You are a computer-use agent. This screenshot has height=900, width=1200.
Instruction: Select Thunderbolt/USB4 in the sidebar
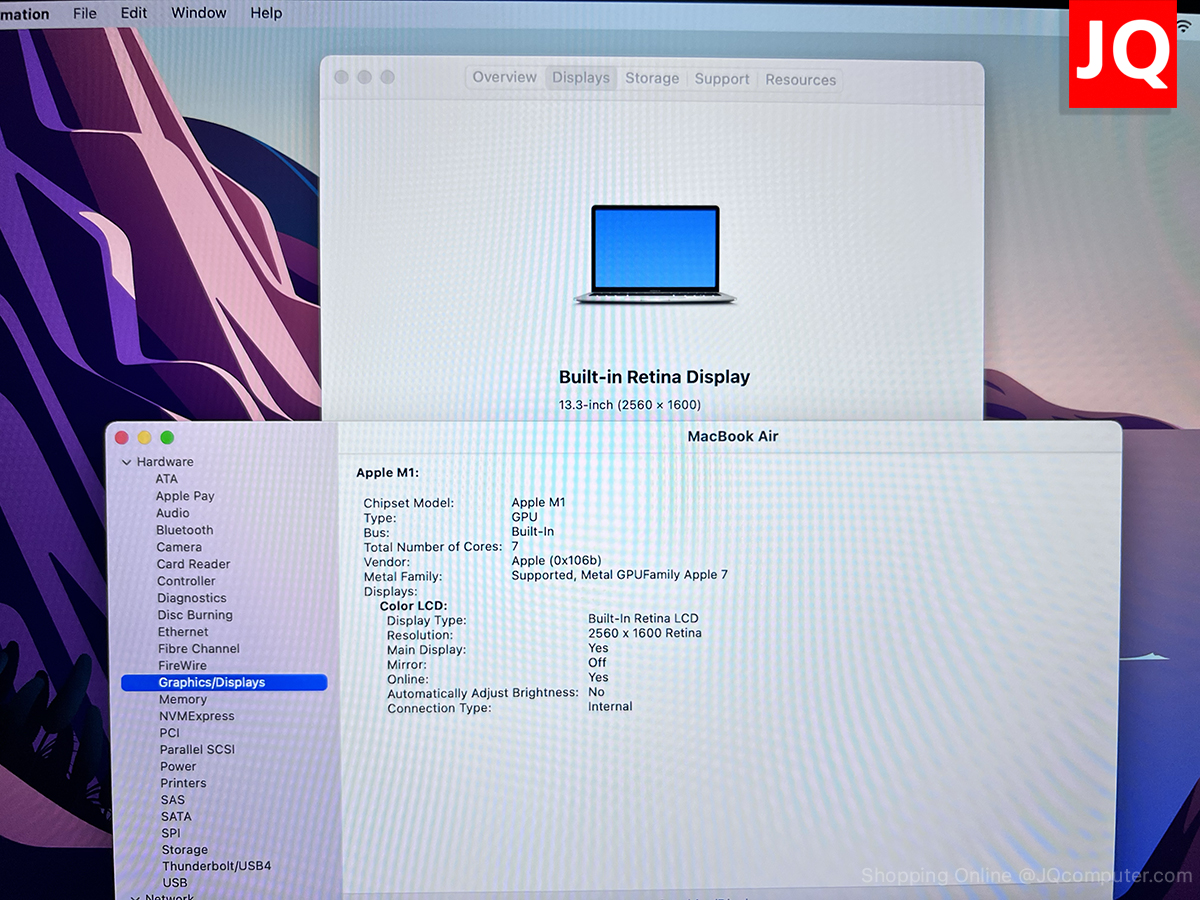coord(216,866)
